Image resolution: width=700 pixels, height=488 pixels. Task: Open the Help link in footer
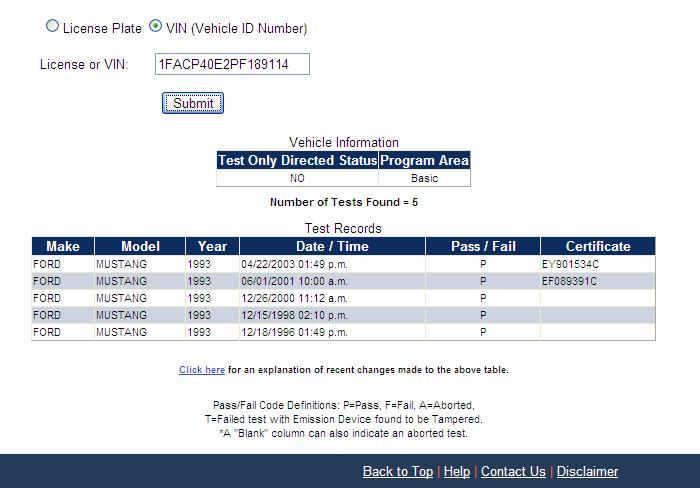tap(456, 471)
